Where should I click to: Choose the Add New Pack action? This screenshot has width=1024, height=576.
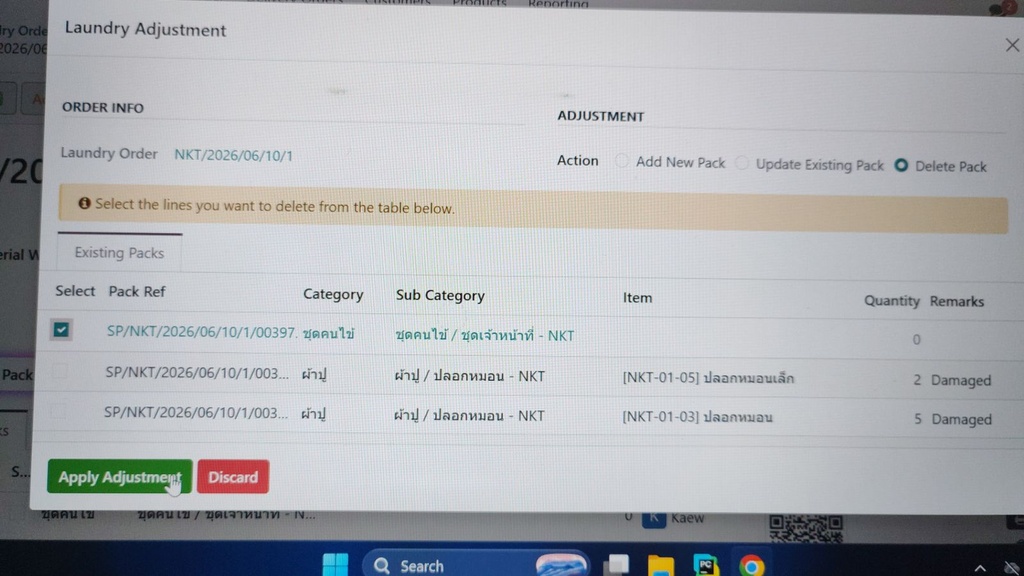pos(622,161)
